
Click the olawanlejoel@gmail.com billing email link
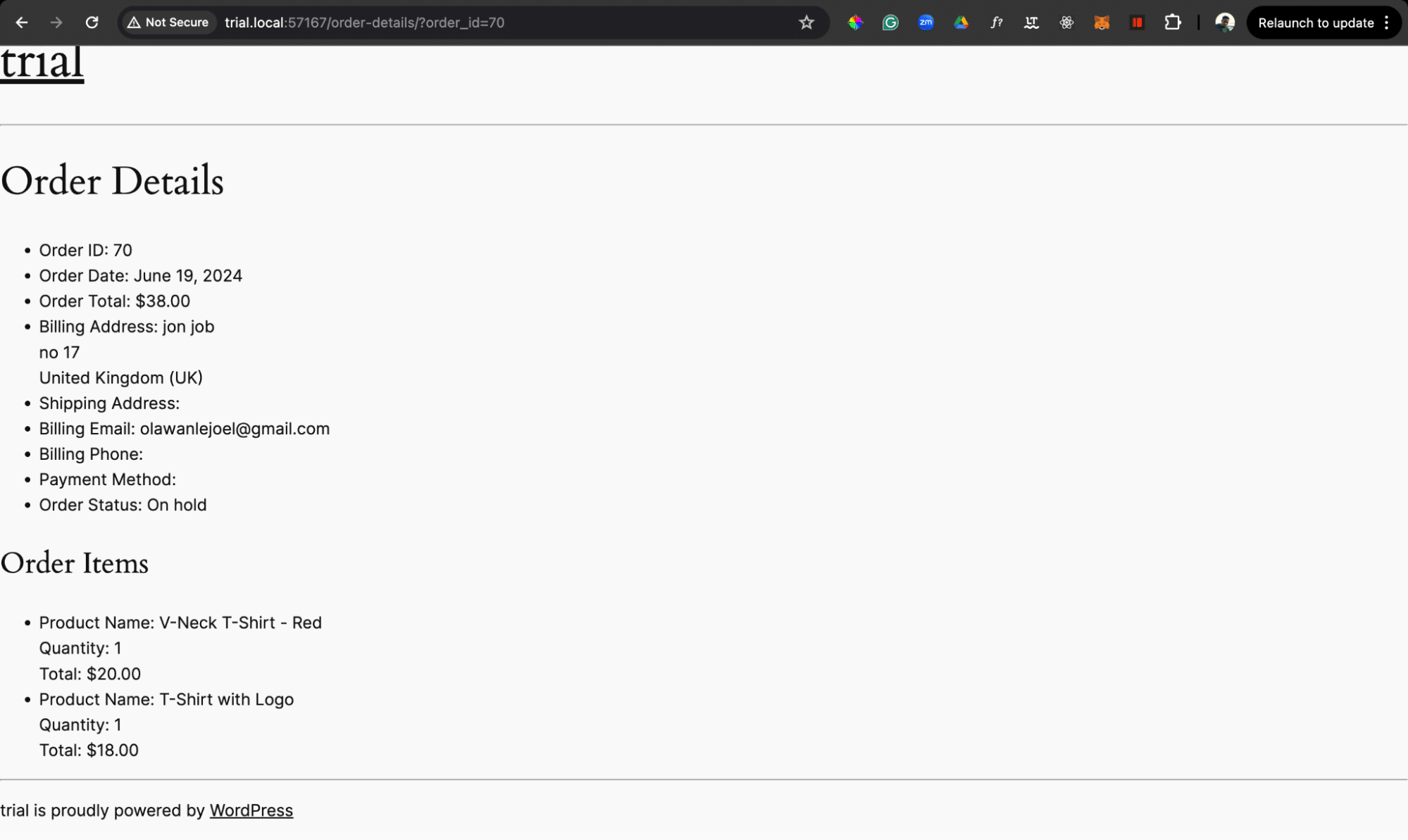[234, 428]
